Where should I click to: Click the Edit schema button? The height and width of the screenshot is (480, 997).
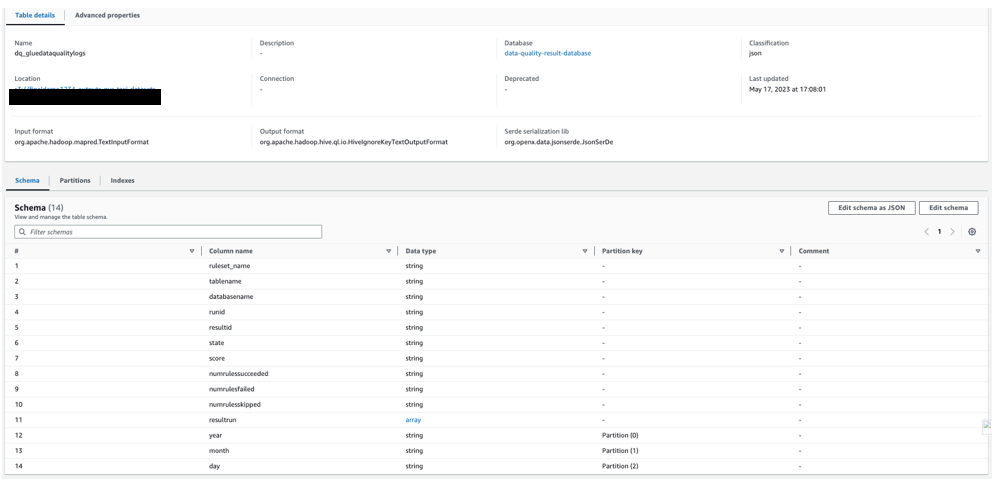[948, 208]
